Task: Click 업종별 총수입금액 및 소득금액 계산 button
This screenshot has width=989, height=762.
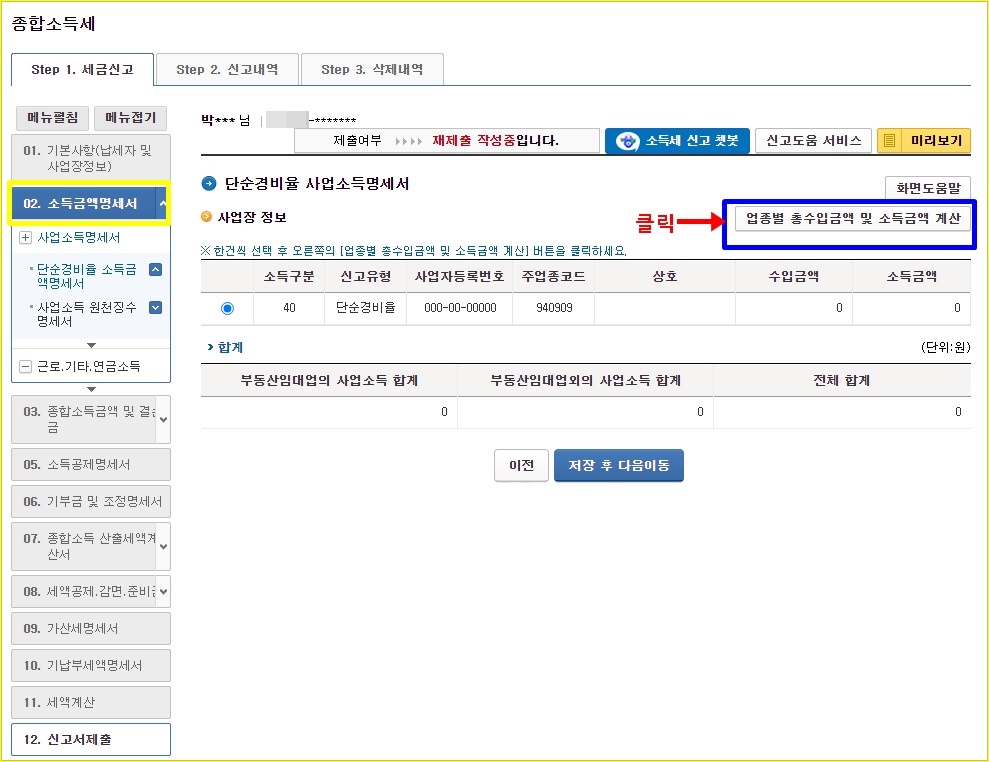Action: pyautogui.click(x=853, y=219)
